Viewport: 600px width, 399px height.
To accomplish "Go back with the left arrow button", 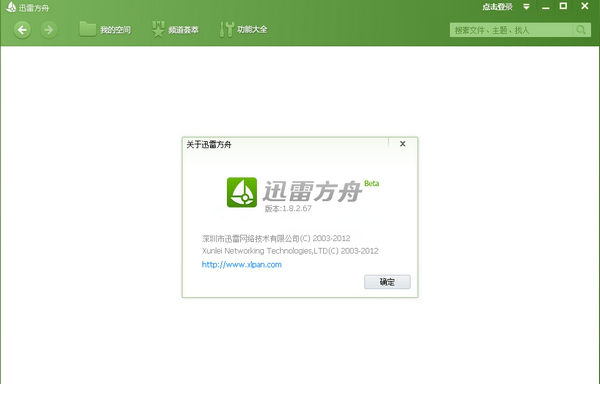I will (x=22, y=29).
